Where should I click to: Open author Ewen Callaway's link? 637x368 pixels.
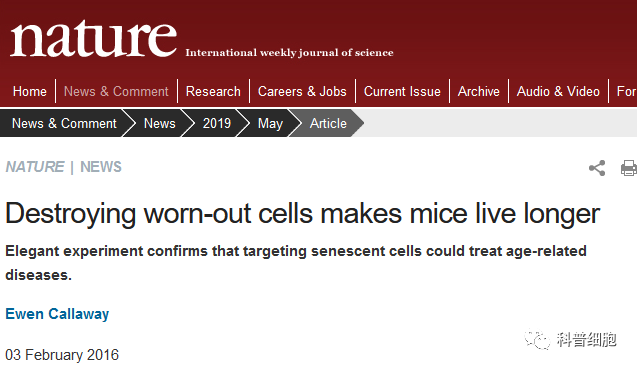pyautogui.click(x=57, y=314)
